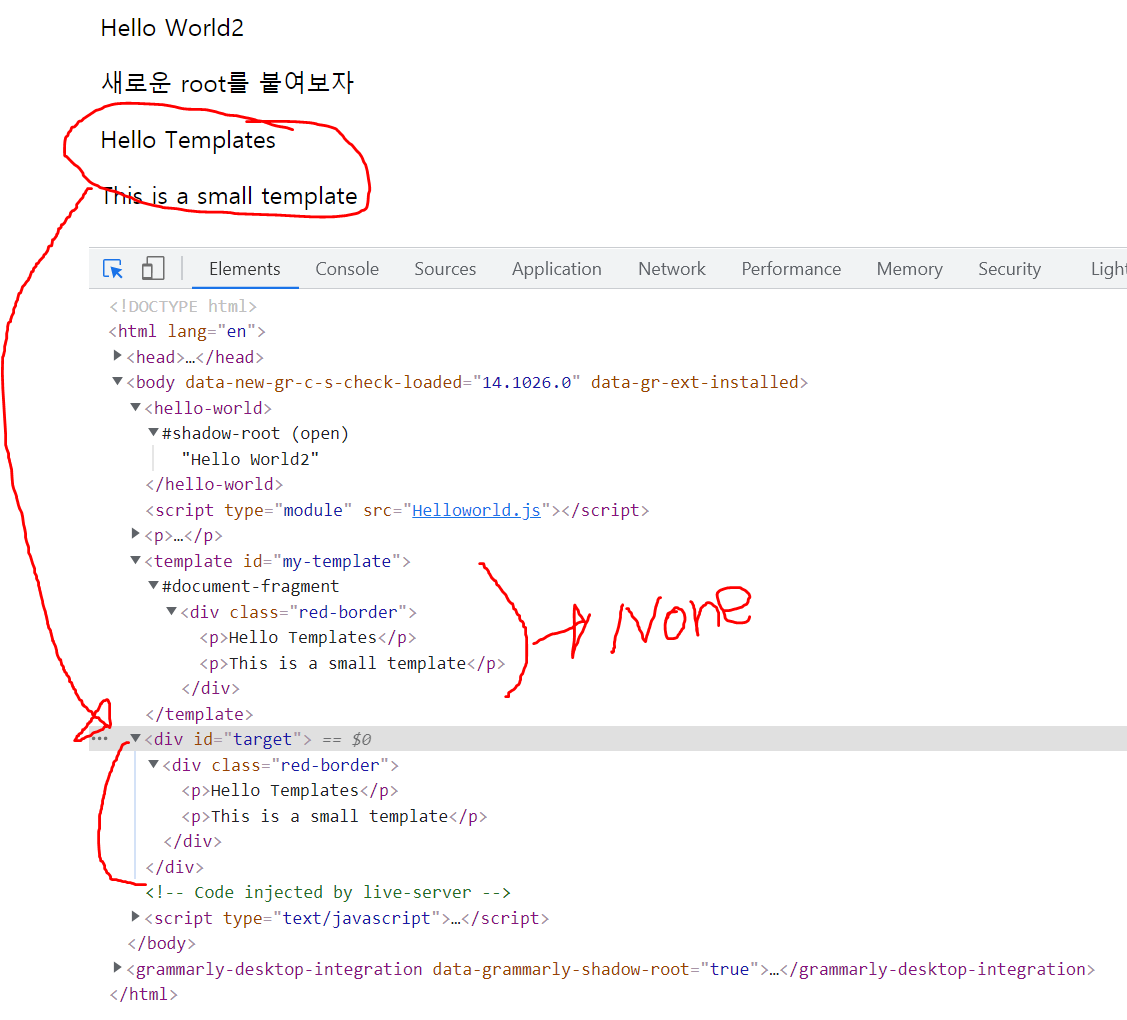Select the script type module line

click(x=397, y=510)
